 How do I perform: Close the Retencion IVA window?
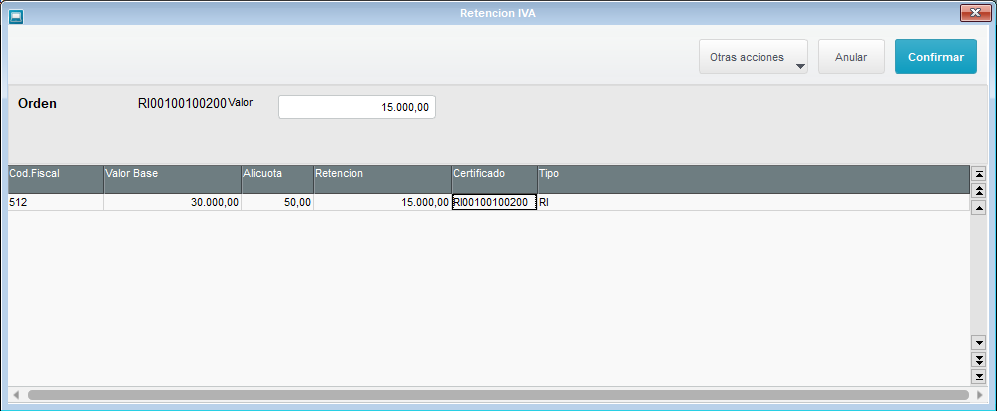(x=975, y=13)
